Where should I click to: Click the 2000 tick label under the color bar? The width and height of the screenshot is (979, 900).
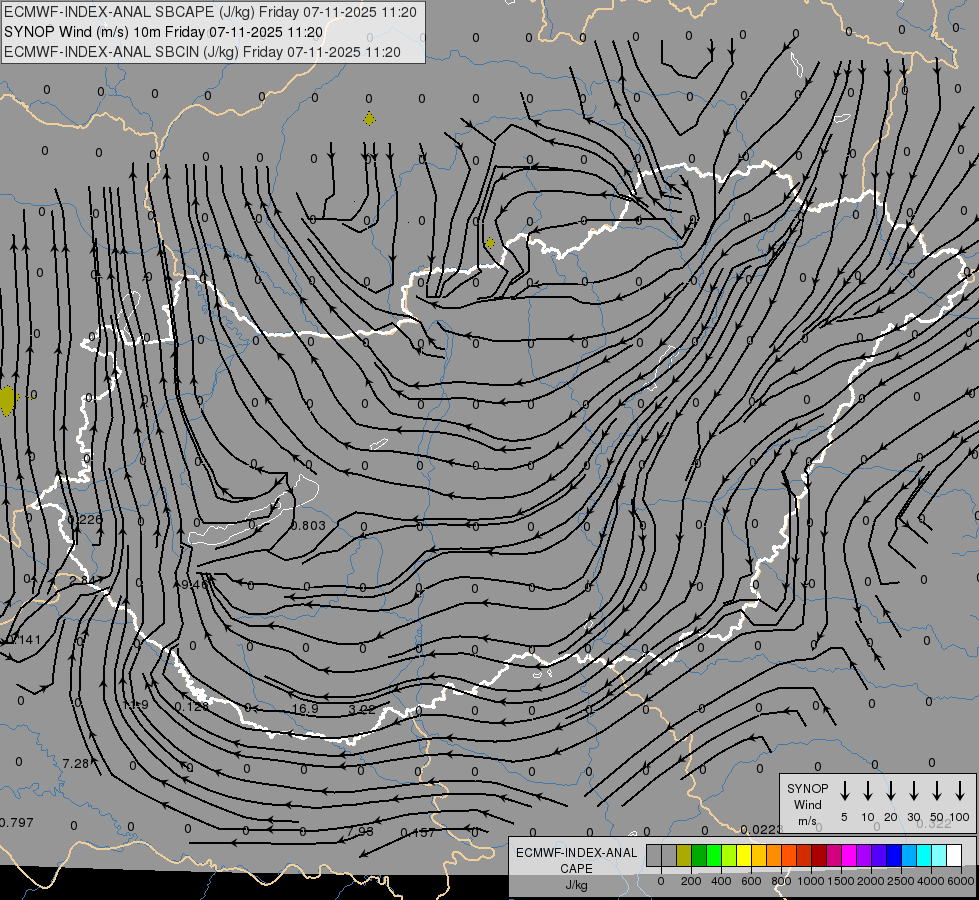coord(870,881)
